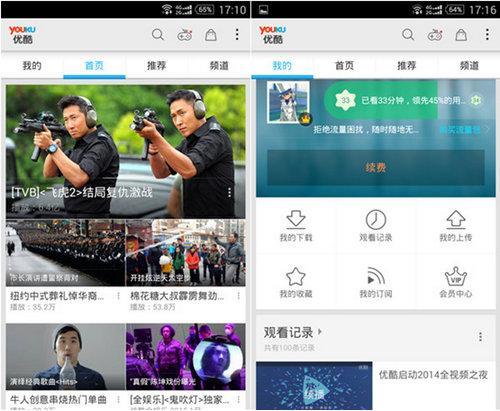
Task: Open 会员中心 VIP crown icon
Action: point(456,276)
